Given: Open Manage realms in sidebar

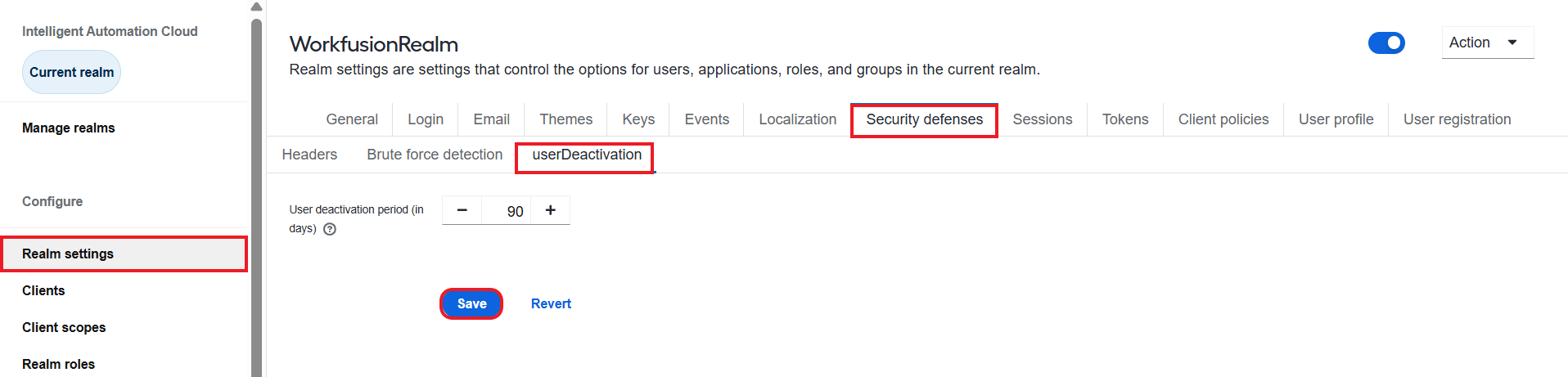Looking at the screenshot, I should [x=69, y=128].
